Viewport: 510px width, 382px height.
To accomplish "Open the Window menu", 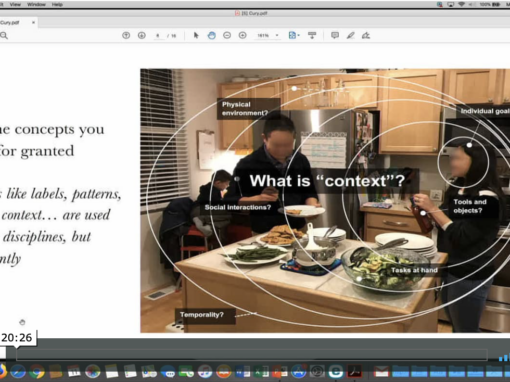I will pyautogui.click(x=36, y=4).
